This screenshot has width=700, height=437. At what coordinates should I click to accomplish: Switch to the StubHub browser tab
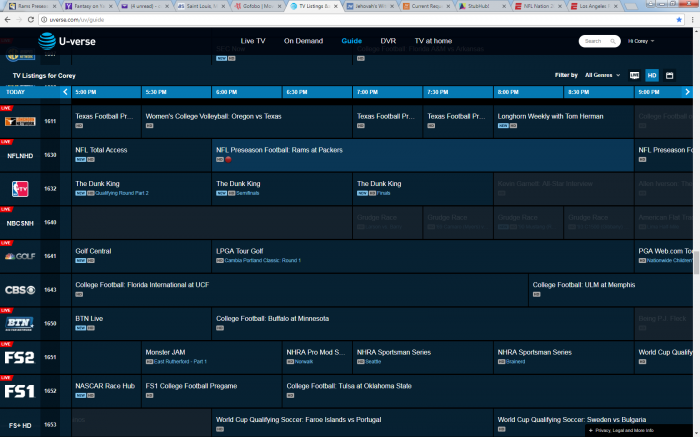pyautogui.click(x=481, y=6)
